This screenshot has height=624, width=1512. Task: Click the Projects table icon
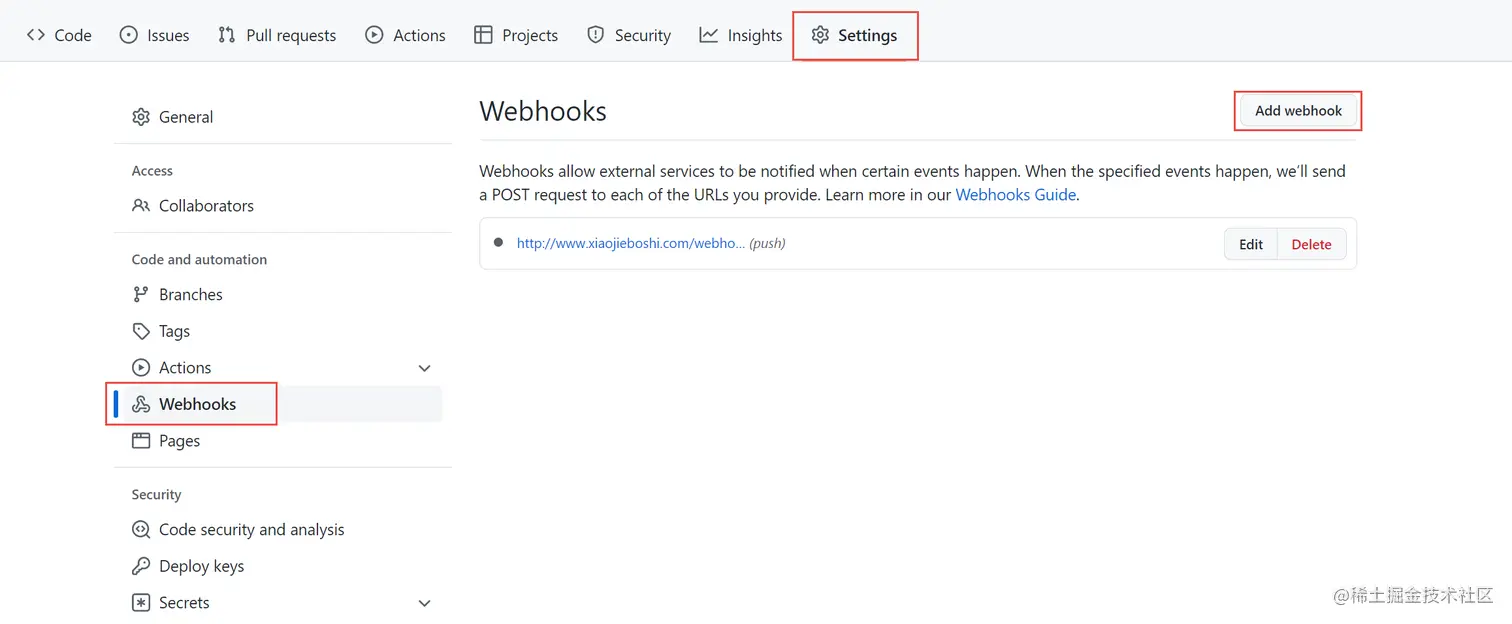pyautogui.click(x=483, y=35)
